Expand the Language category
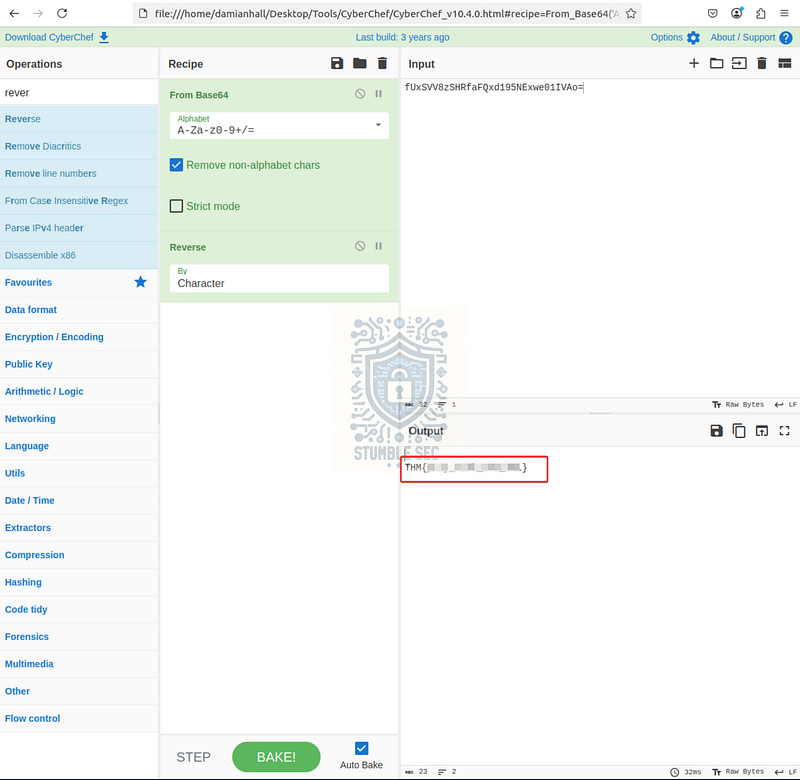 click(79, 446)
